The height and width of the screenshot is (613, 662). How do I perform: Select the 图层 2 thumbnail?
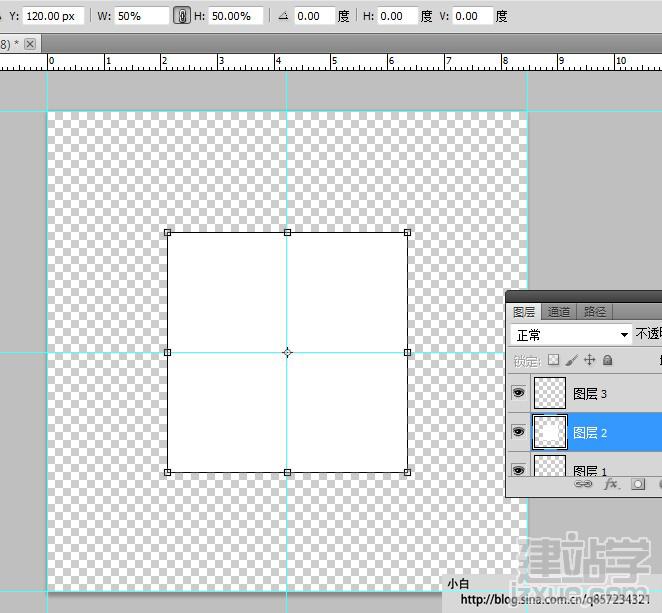click(550, 432)
